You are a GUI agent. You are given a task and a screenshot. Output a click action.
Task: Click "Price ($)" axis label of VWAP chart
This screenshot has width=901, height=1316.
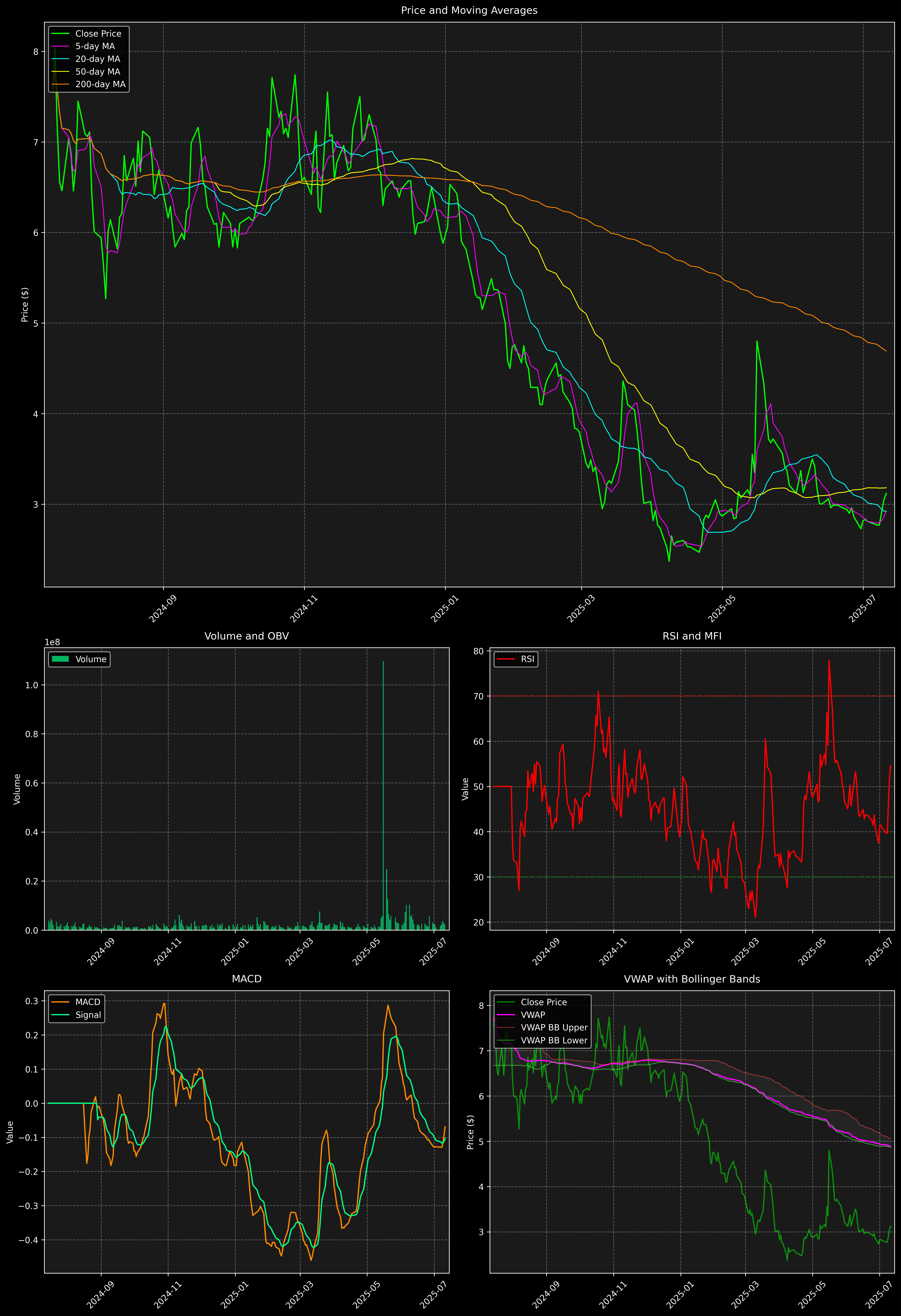(x=470, y=1132)
